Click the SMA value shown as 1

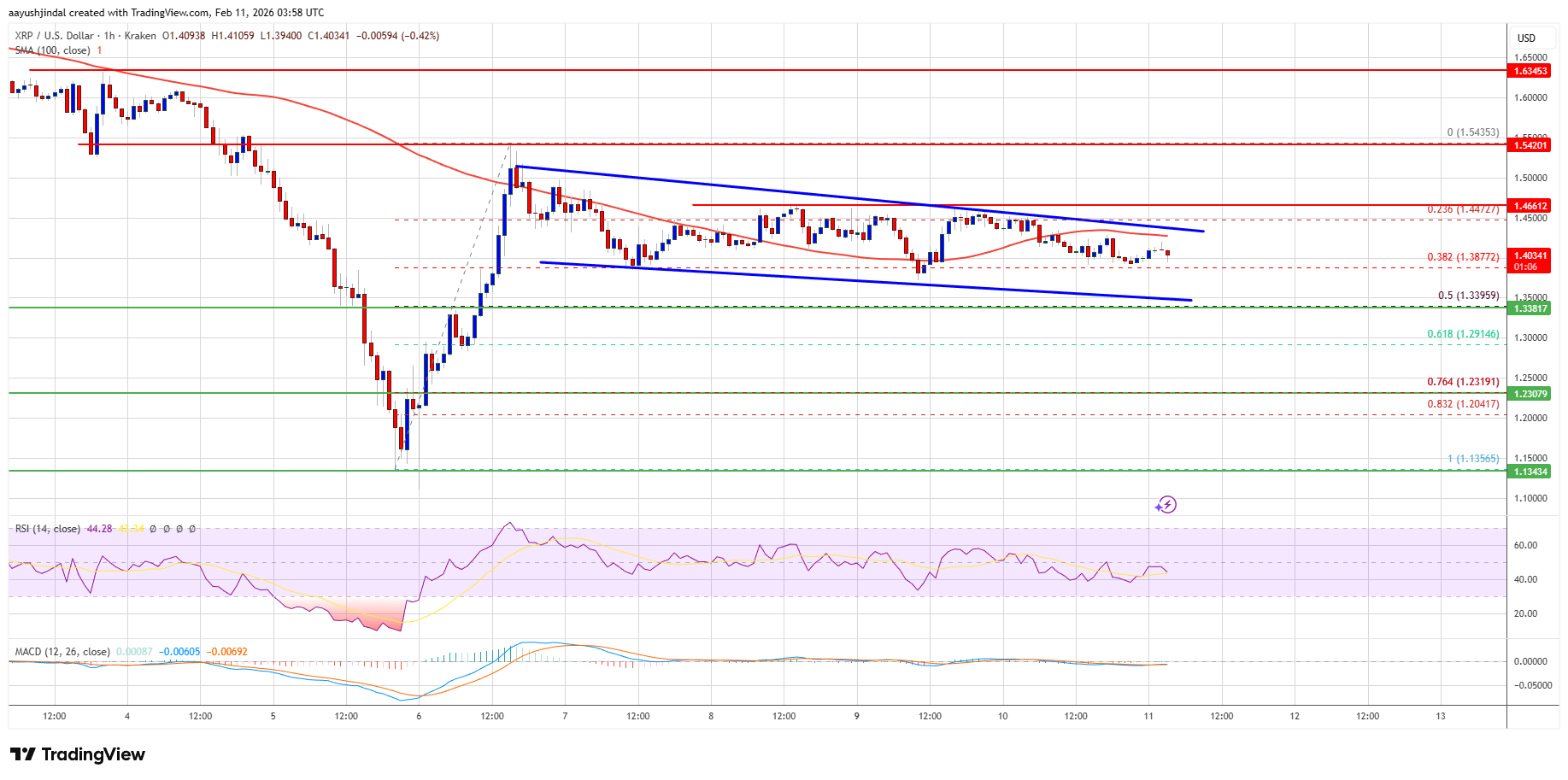coord(99,50)
